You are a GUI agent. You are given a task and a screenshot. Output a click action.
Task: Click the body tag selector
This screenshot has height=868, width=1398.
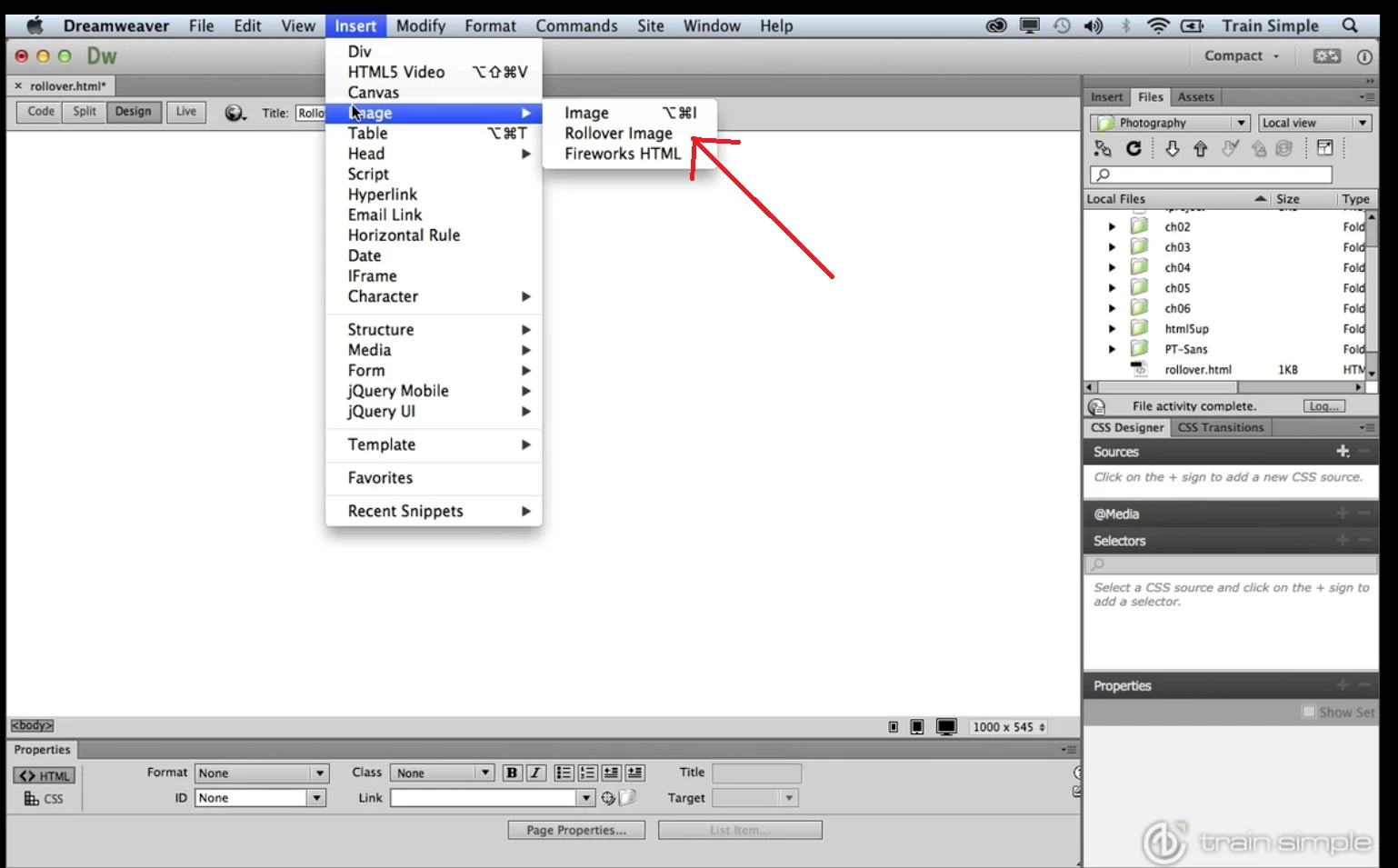(x=33, y=725)
